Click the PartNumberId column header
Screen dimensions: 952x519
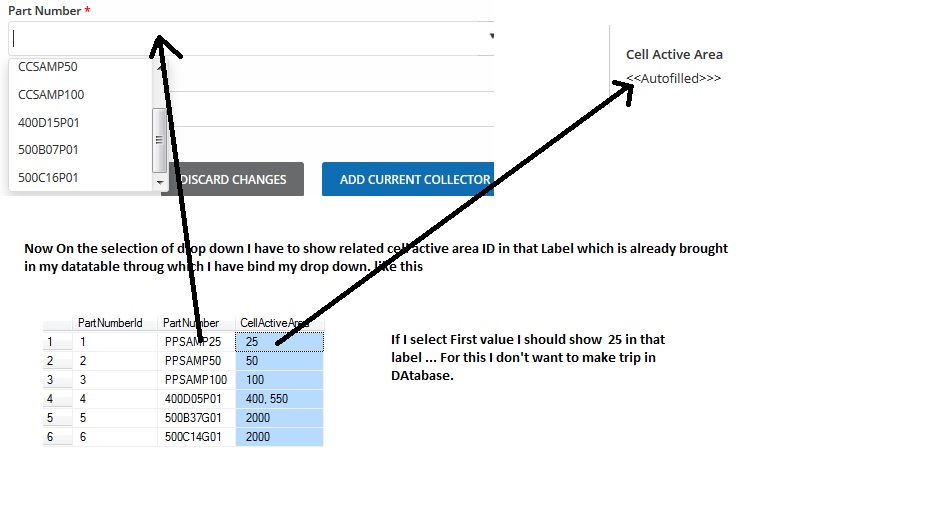point(110,323)
